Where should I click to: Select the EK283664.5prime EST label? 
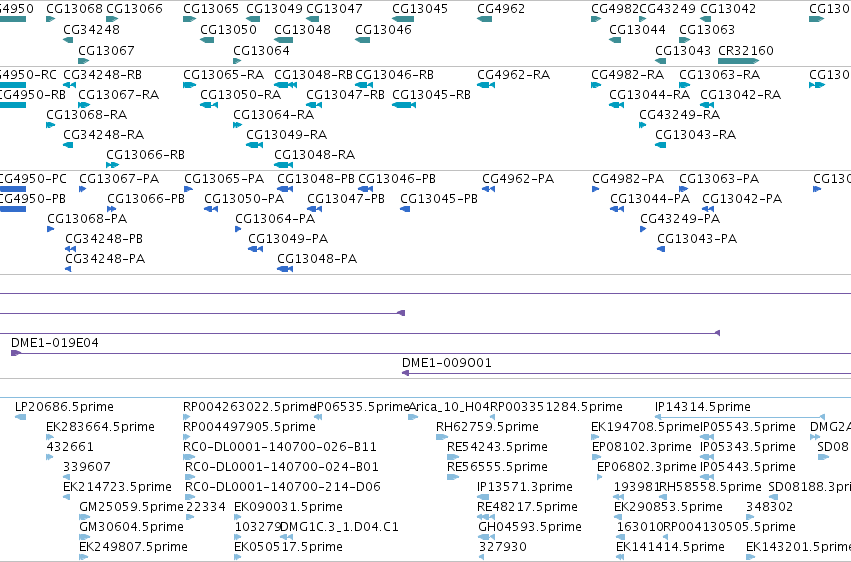tap(100, 427)
